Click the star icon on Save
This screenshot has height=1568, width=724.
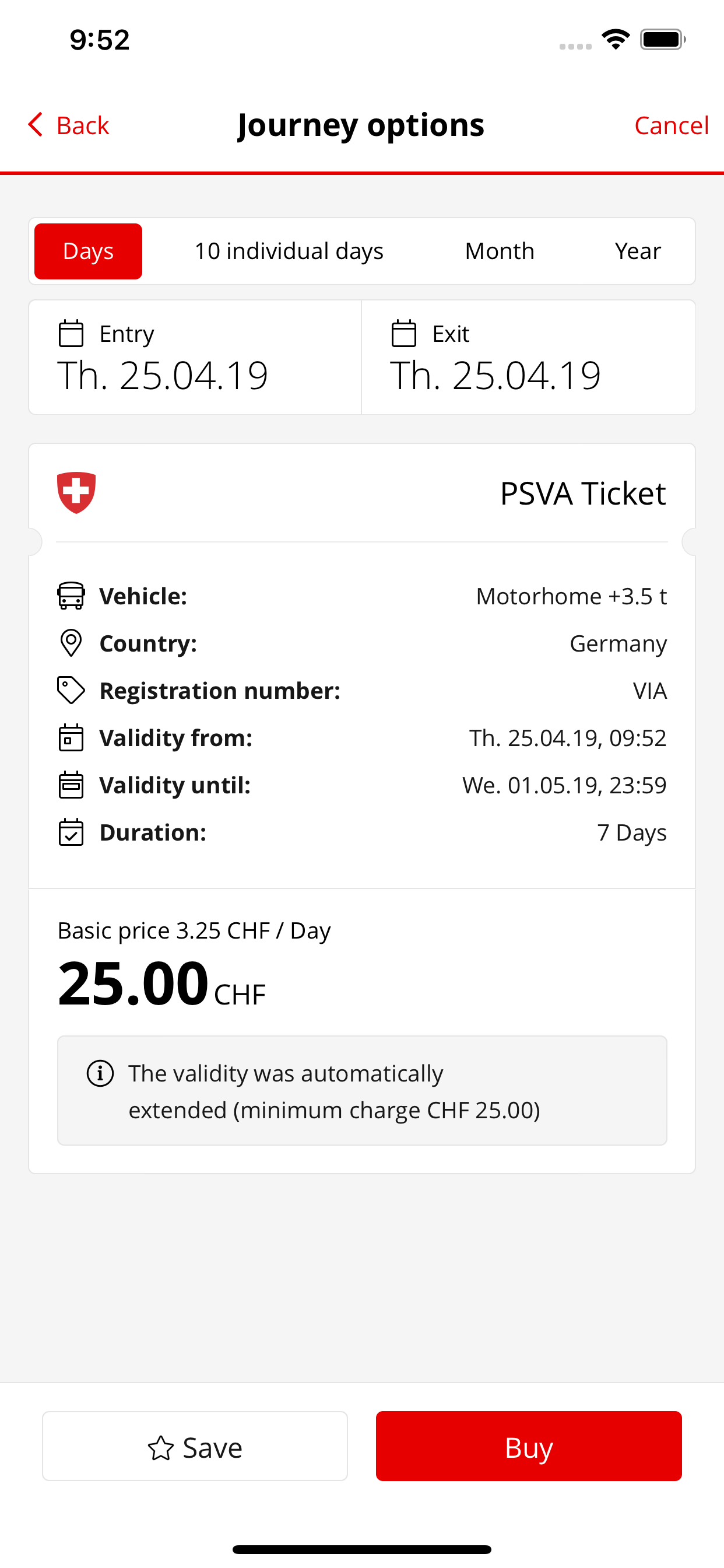[x=161, y=1448]
